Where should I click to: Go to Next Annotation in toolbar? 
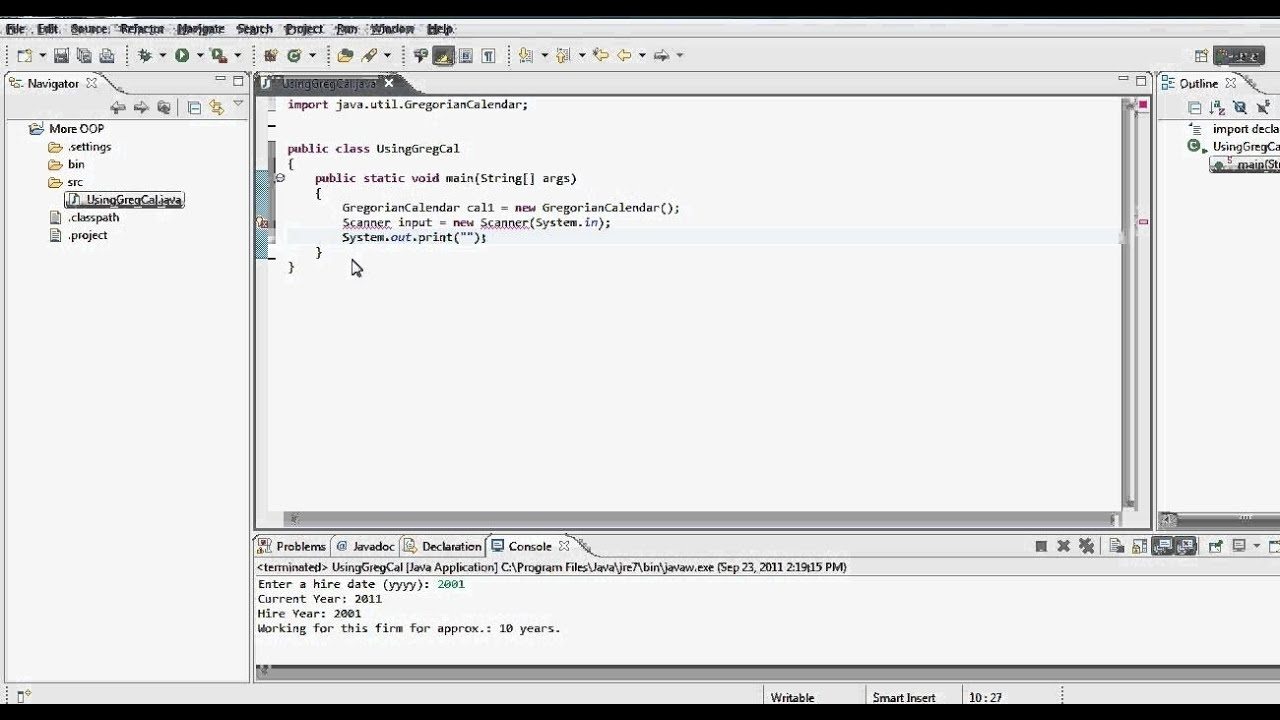pyautogui.click(x=526, y=56)
